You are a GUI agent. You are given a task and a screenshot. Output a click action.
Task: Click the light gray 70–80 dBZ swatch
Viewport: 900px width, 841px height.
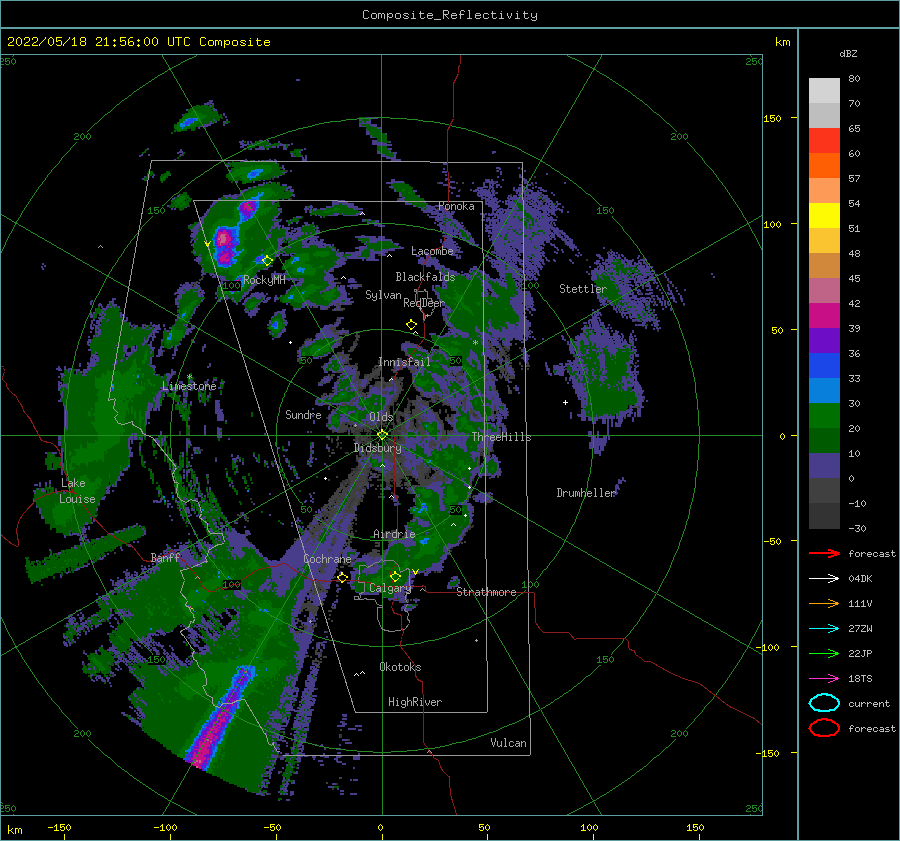tap(824, 91)
